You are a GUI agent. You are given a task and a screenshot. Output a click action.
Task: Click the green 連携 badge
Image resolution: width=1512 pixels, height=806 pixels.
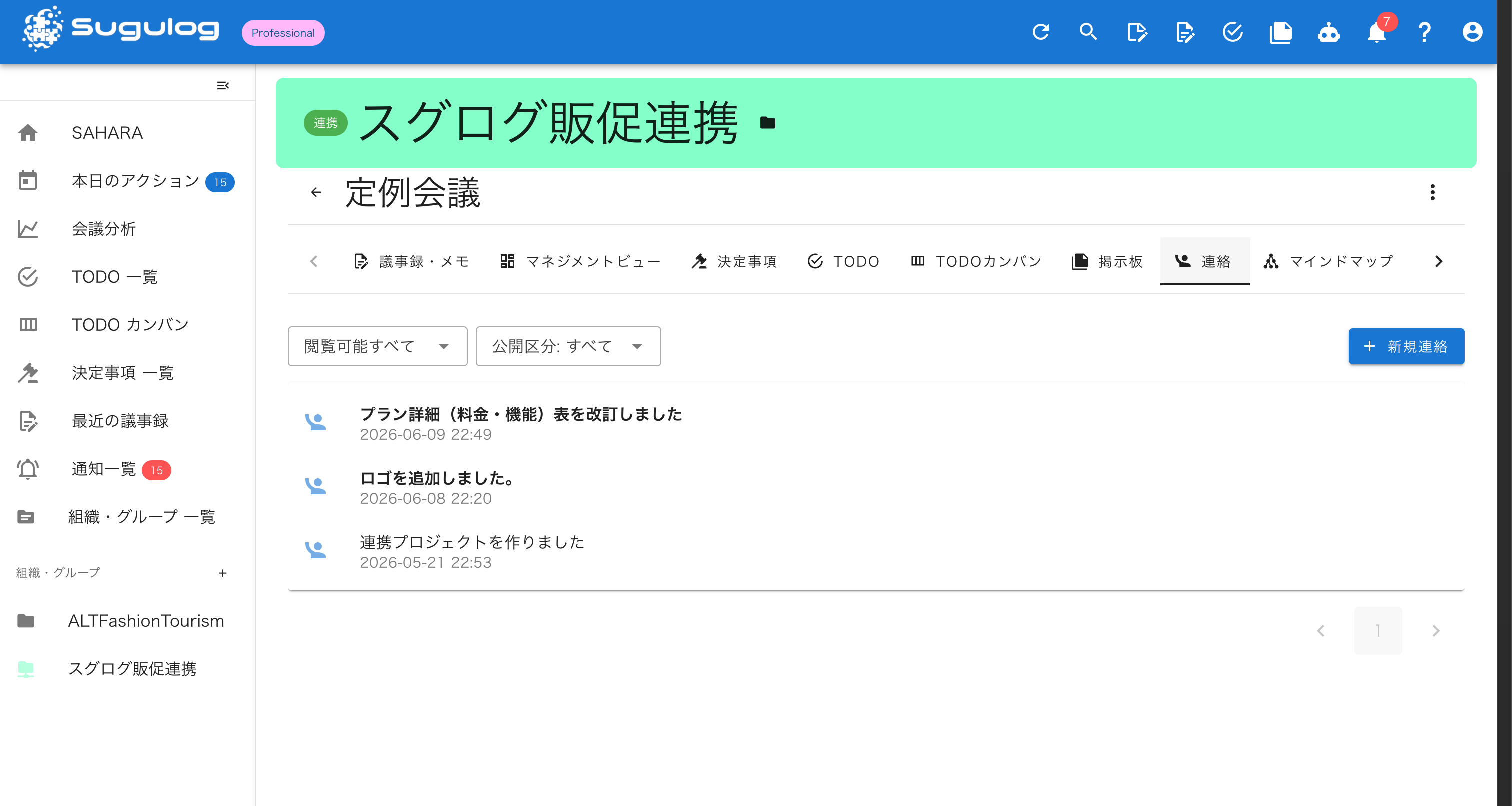point(326,123)
